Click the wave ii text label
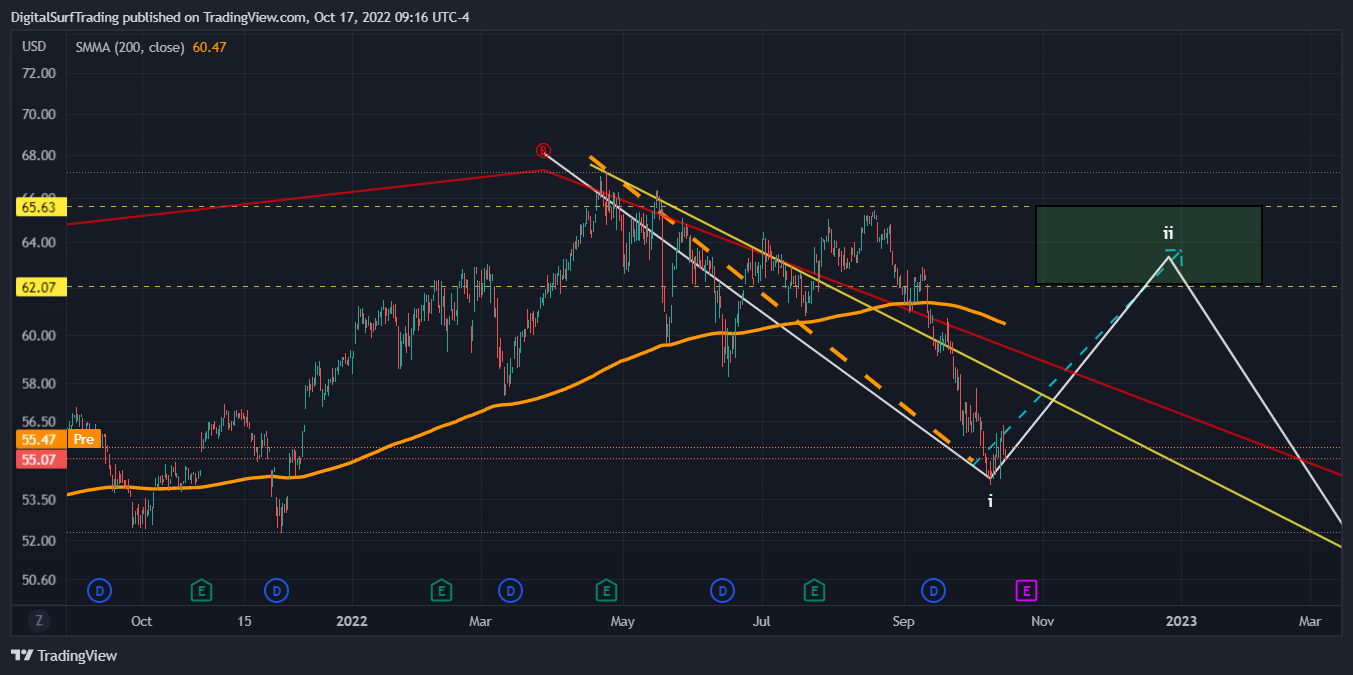The image size is (1353, 675). tap(1168, 233)
